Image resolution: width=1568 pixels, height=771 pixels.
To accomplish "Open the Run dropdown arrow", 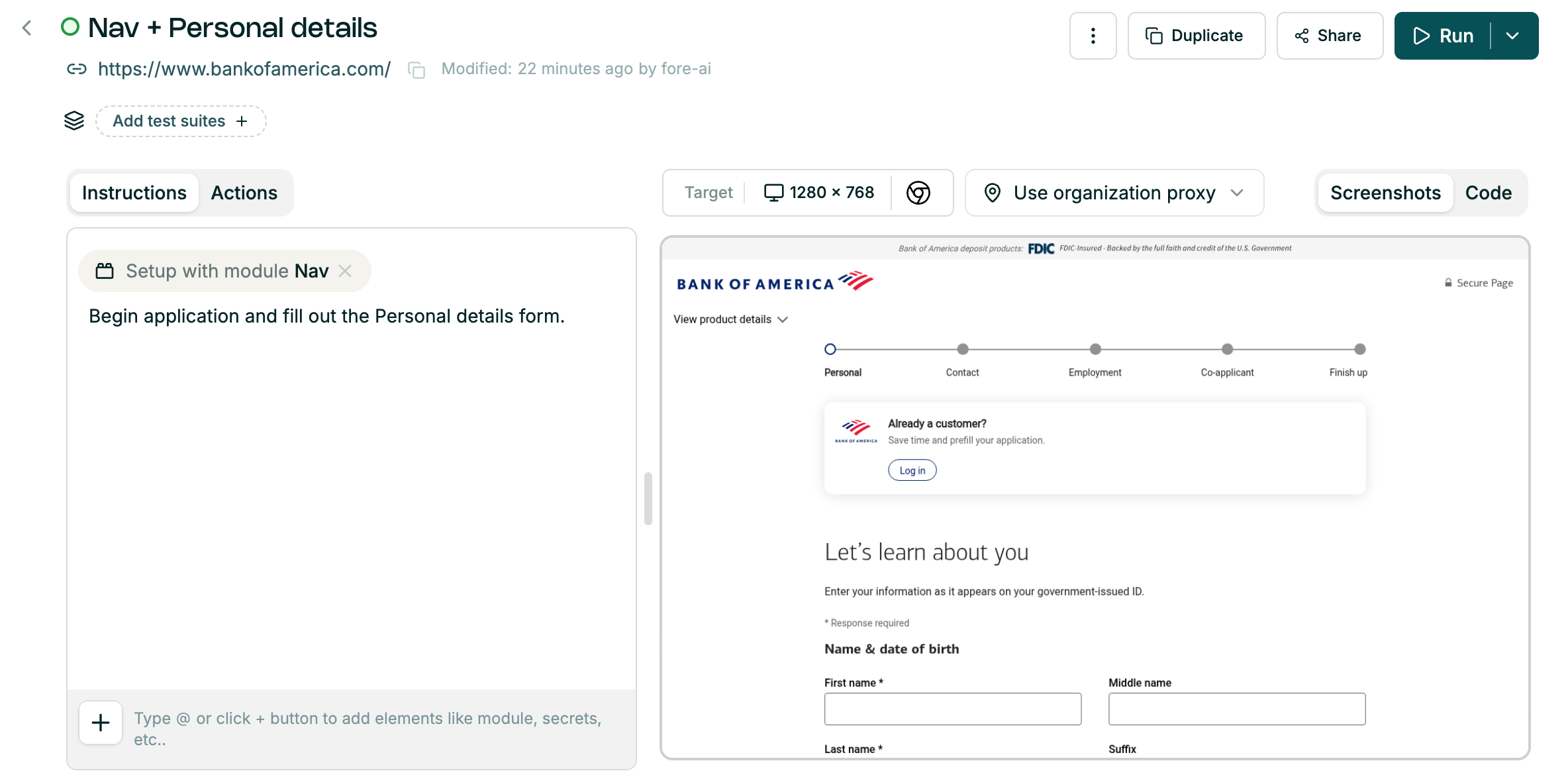I will 1512,36.
